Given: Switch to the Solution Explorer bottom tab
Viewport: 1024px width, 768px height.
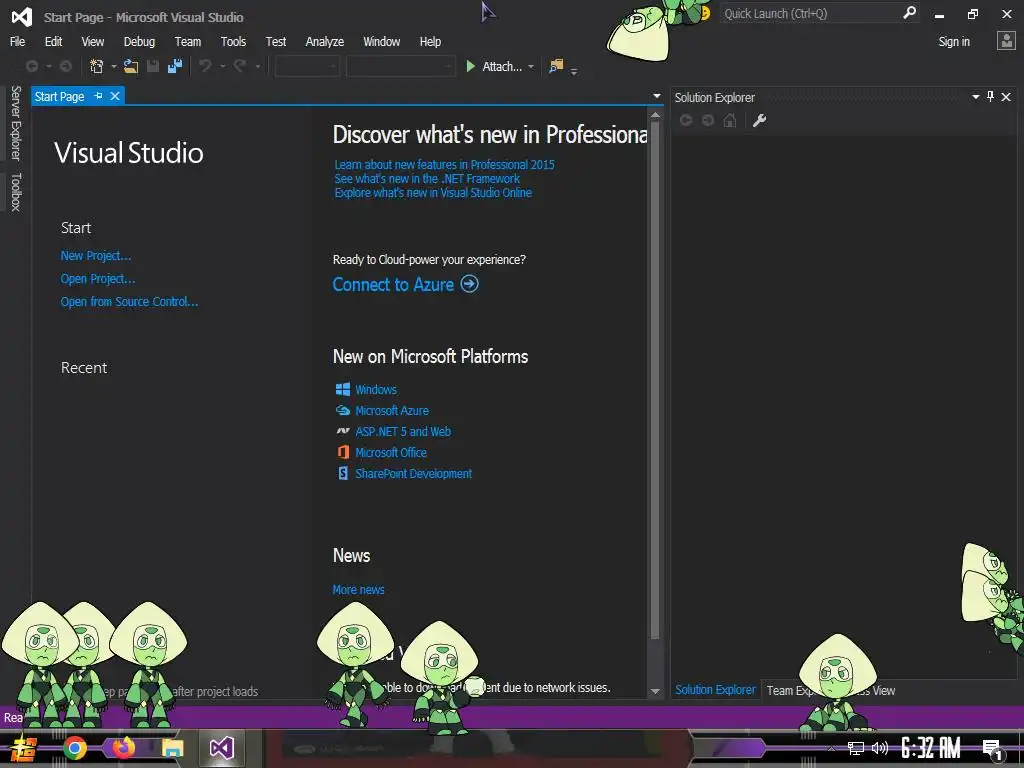Looking at the screenshot, I should pyautogui.click(x=715, y=690).
